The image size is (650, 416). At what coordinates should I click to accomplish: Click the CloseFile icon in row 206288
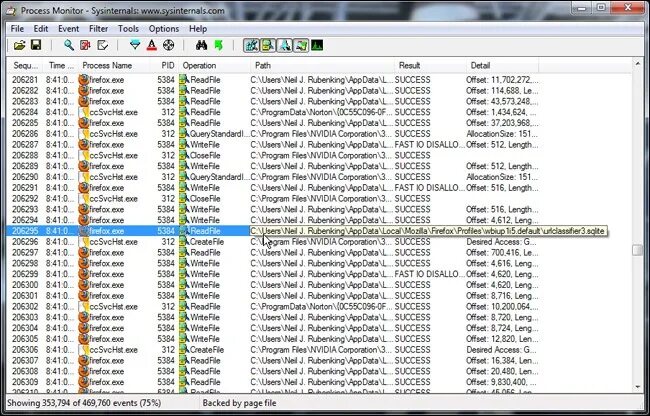pyautogui.click(x=184, y=155)
